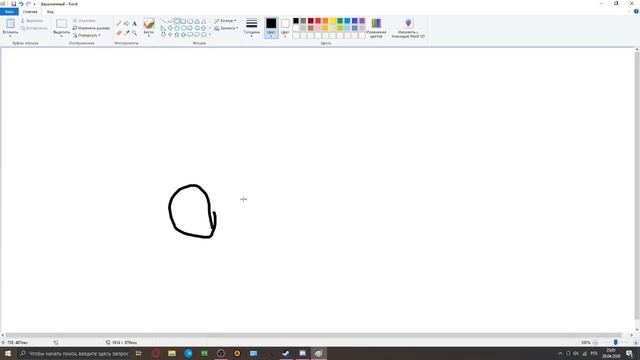This screenshot has height=360, width=640.
Task: Click the Cut (Вырезать) button
Action: point(32,20)
